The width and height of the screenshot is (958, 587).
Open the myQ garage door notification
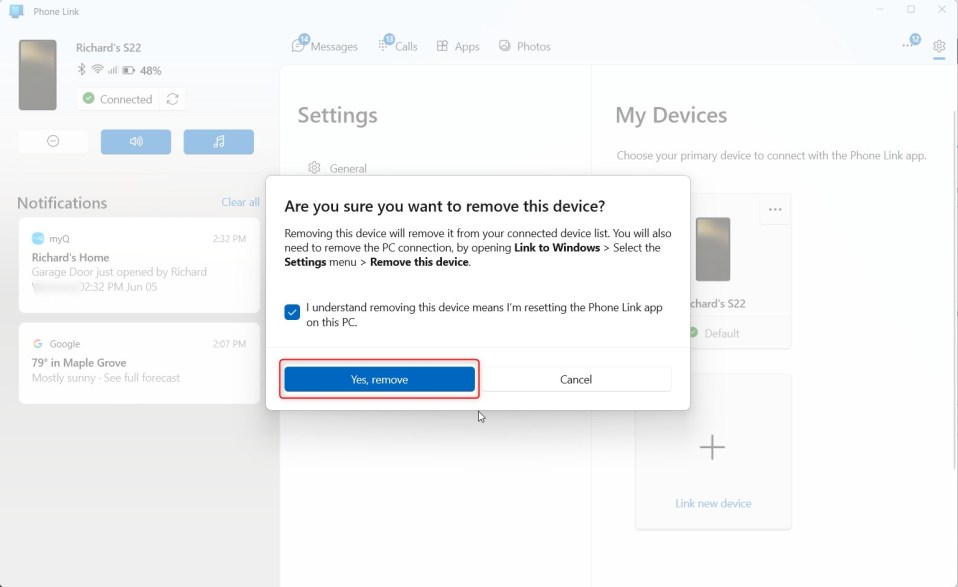139,265
